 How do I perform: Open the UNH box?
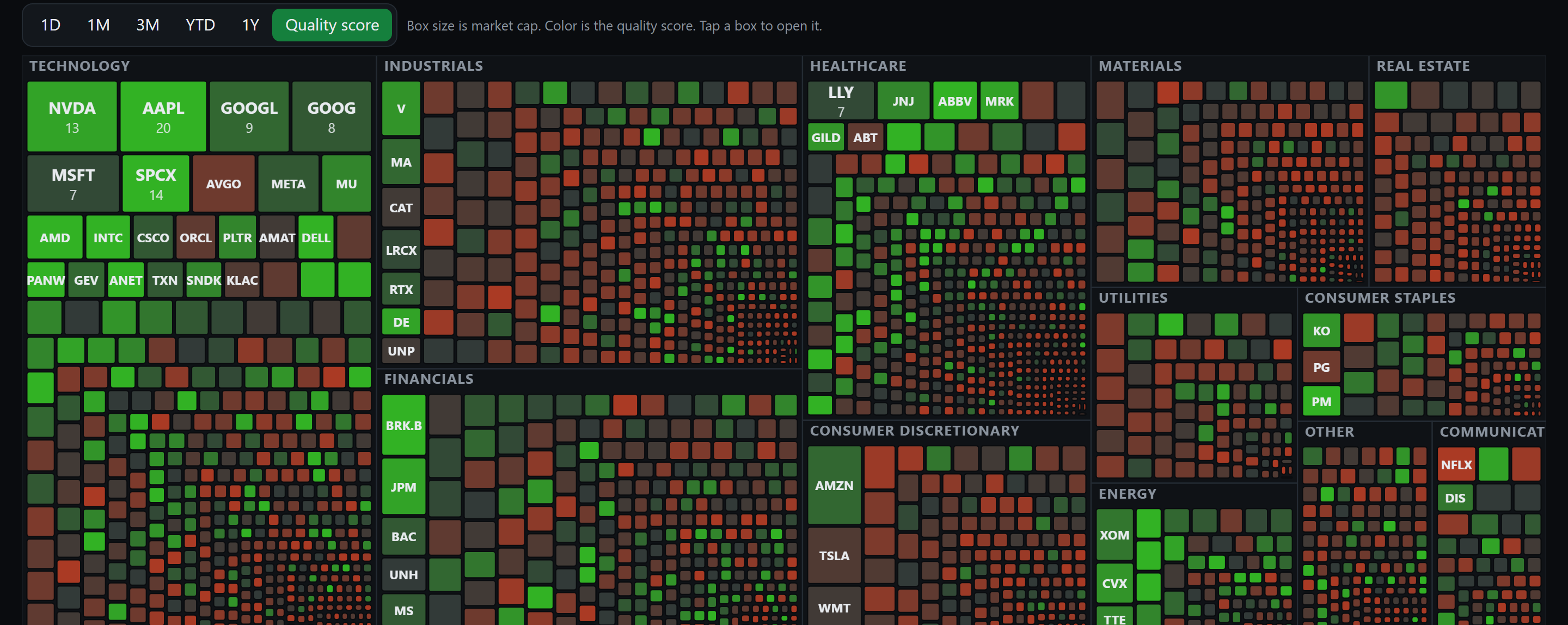[403, 574]
